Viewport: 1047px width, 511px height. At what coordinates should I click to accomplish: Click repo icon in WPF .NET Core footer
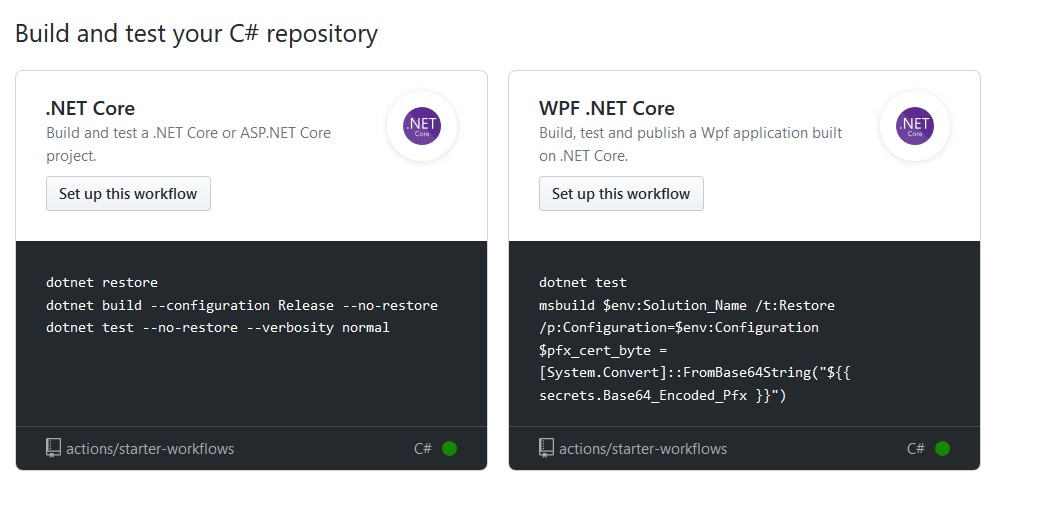546,448
